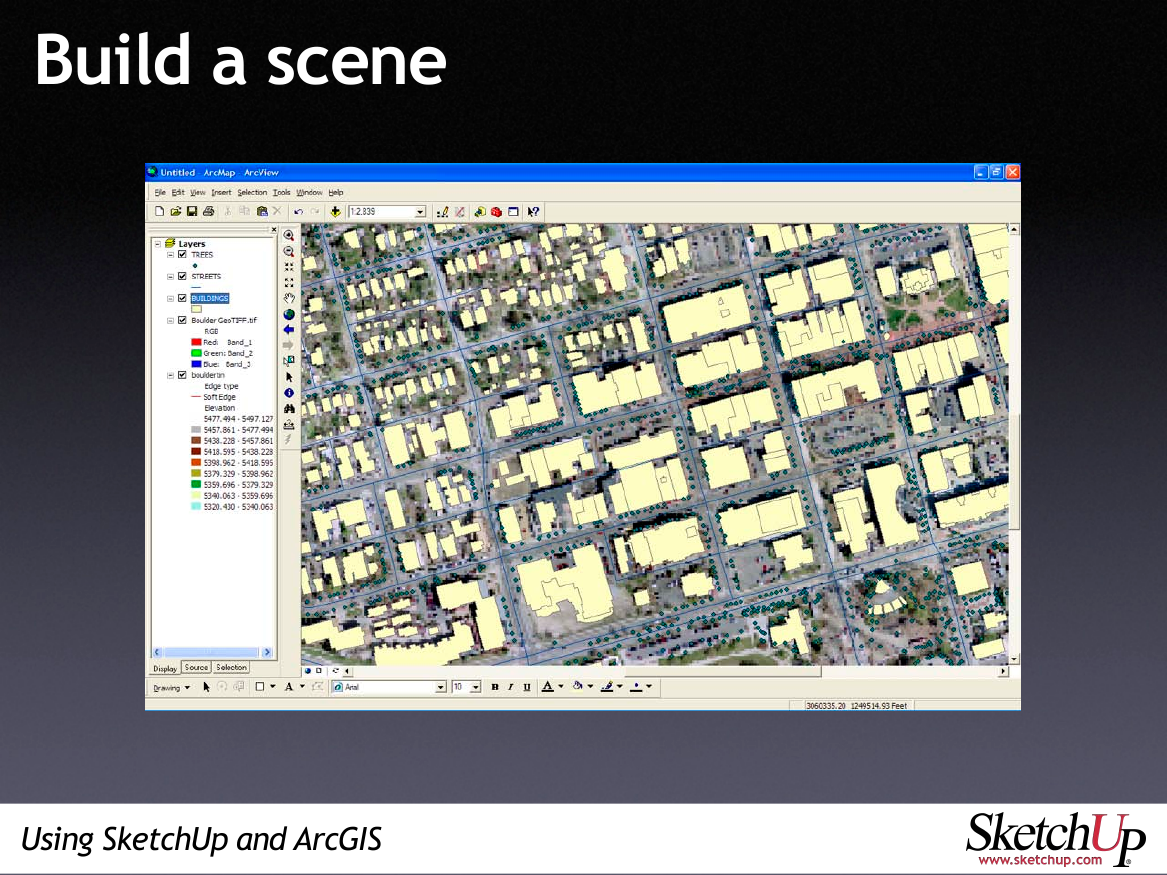Open the Find binoculars tool

coord(289,408)
